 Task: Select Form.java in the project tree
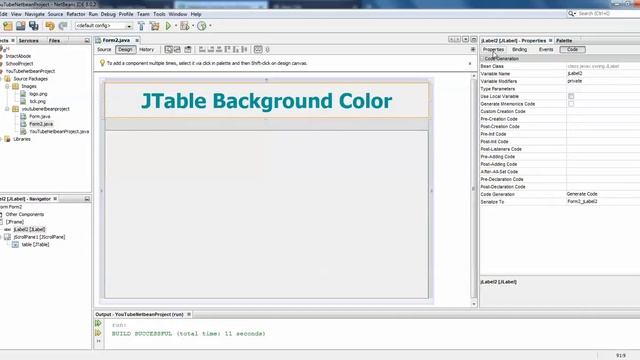(x=40, y=116)
